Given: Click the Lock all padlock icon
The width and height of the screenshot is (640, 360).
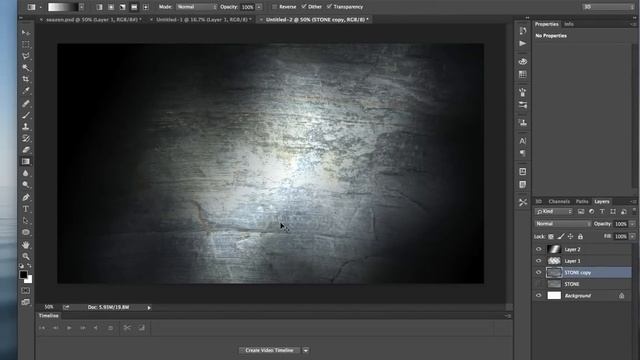Looking at the screenshot, I should [580, 236].
